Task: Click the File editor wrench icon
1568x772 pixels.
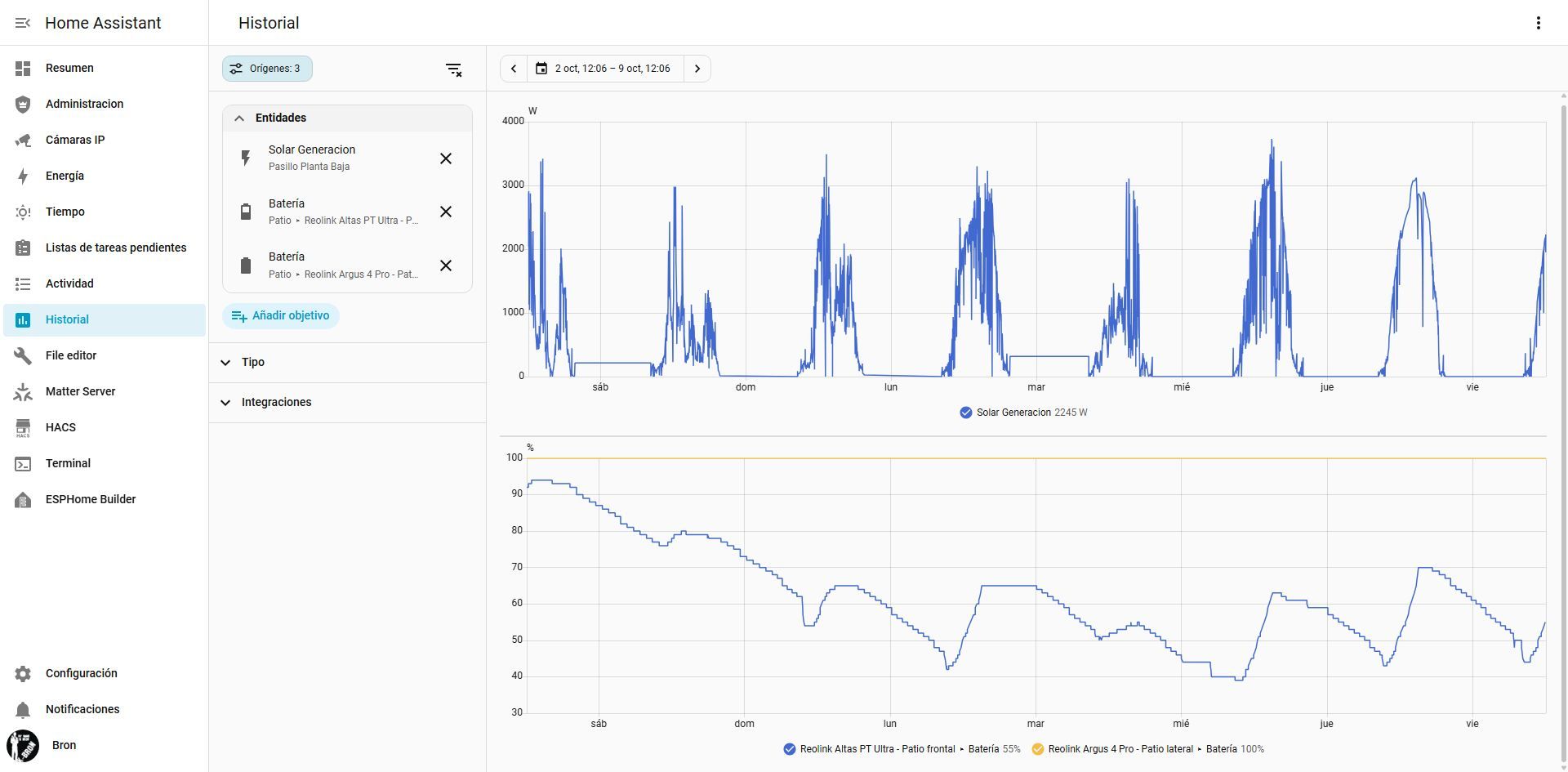Action: [23, 355]
